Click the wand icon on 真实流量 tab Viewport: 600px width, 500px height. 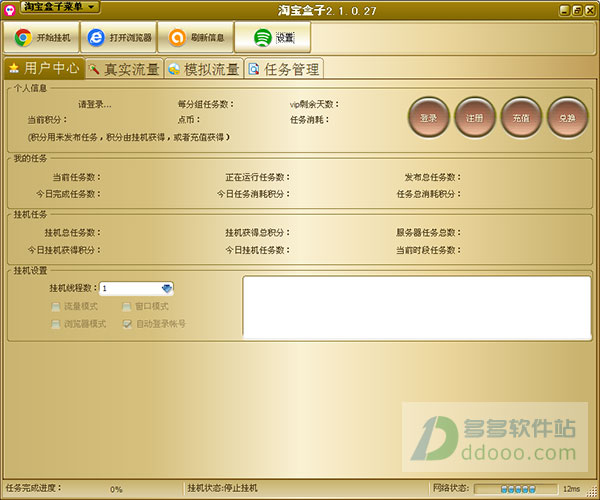coord(94,69)
